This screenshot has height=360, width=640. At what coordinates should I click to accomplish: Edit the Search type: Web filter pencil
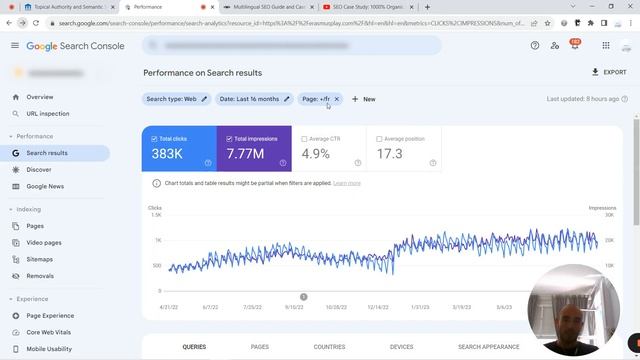coord(204,99)
